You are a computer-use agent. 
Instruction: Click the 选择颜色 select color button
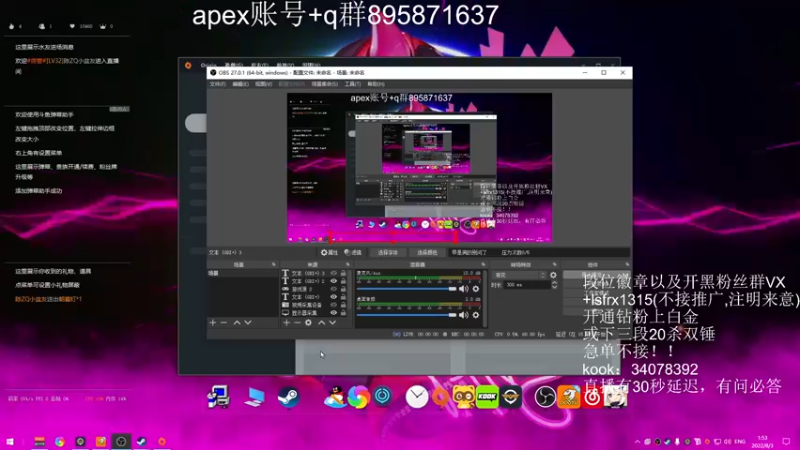pyautogui.click(x=427, y=253)
